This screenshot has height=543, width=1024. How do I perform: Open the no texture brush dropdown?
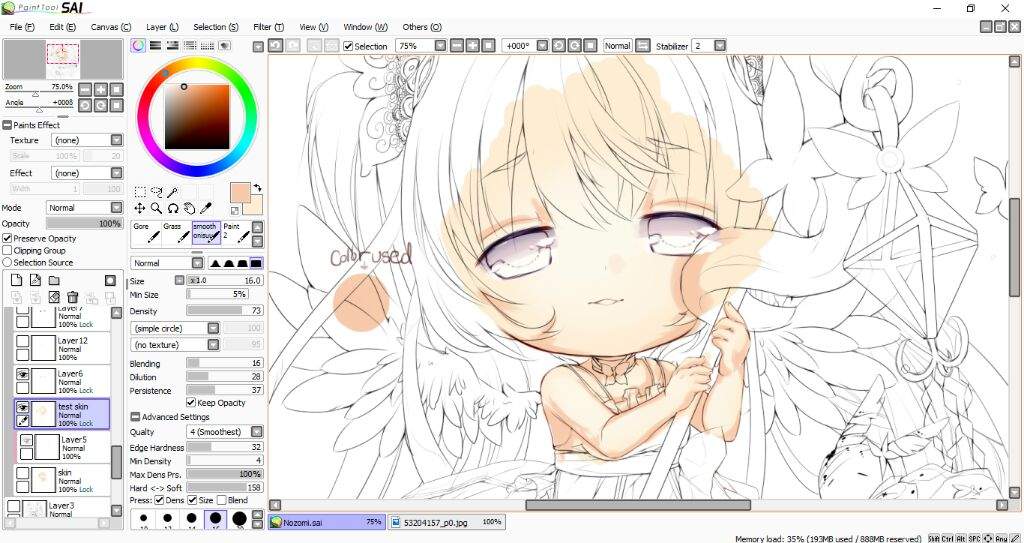tap(213, 344)
